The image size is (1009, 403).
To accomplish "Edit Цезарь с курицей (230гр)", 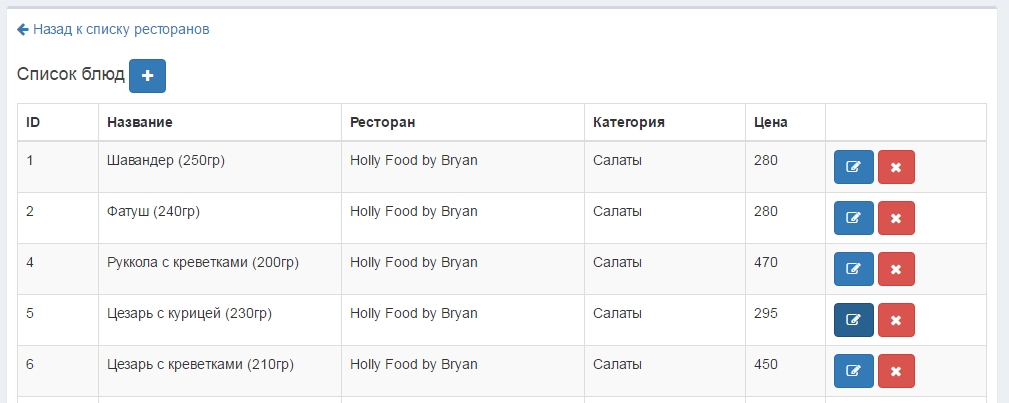I will pyautogui.click(x=853, y=320).
